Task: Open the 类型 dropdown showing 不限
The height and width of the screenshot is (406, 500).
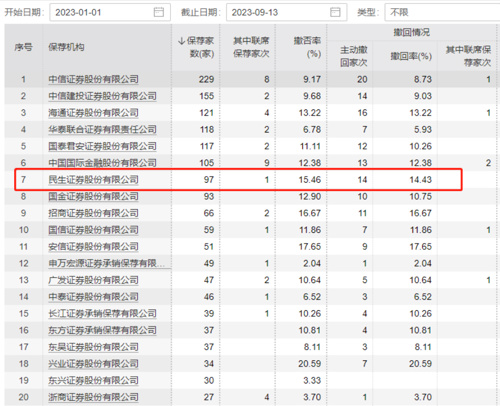Action: [442, 12]
